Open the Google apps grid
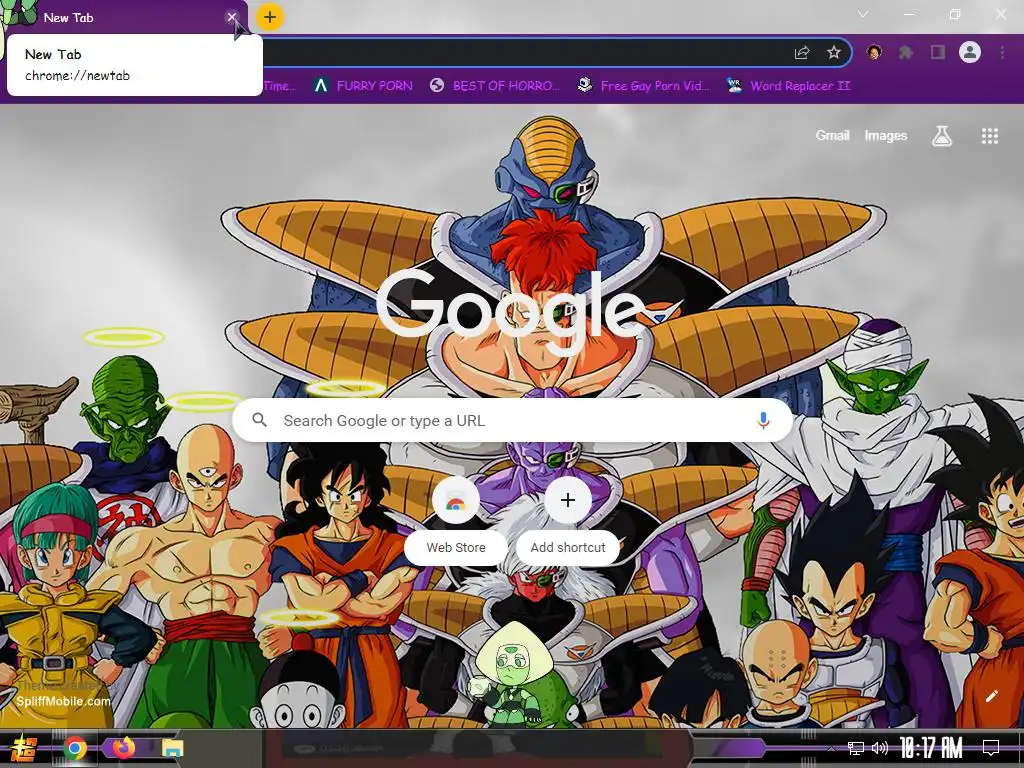The image size is (1024, 768). pos(990,136)
